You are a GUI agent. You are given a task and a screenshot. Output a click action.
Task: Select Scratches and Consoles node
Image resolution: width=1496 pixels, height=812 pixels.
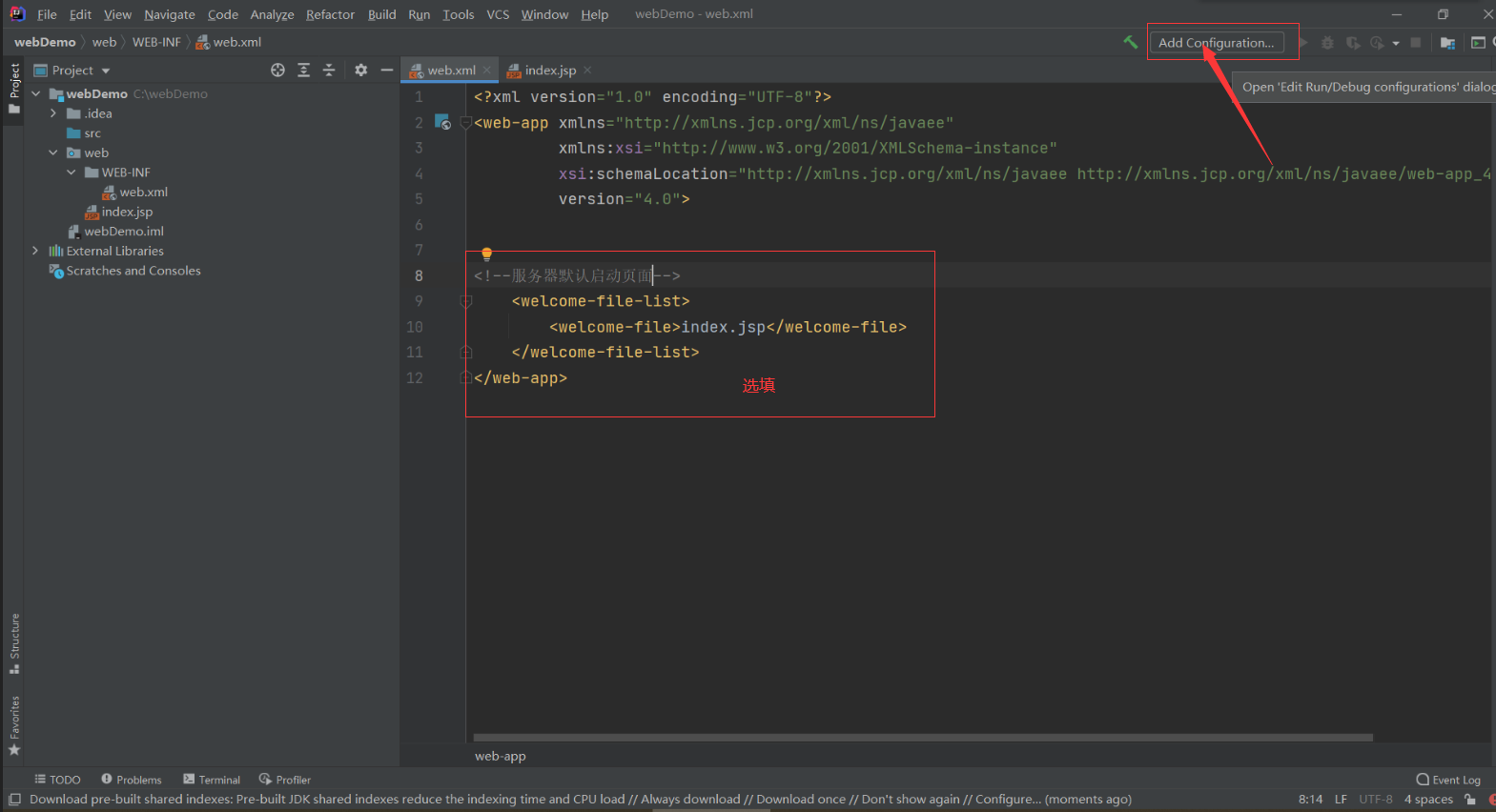click(x=124, y=271)
